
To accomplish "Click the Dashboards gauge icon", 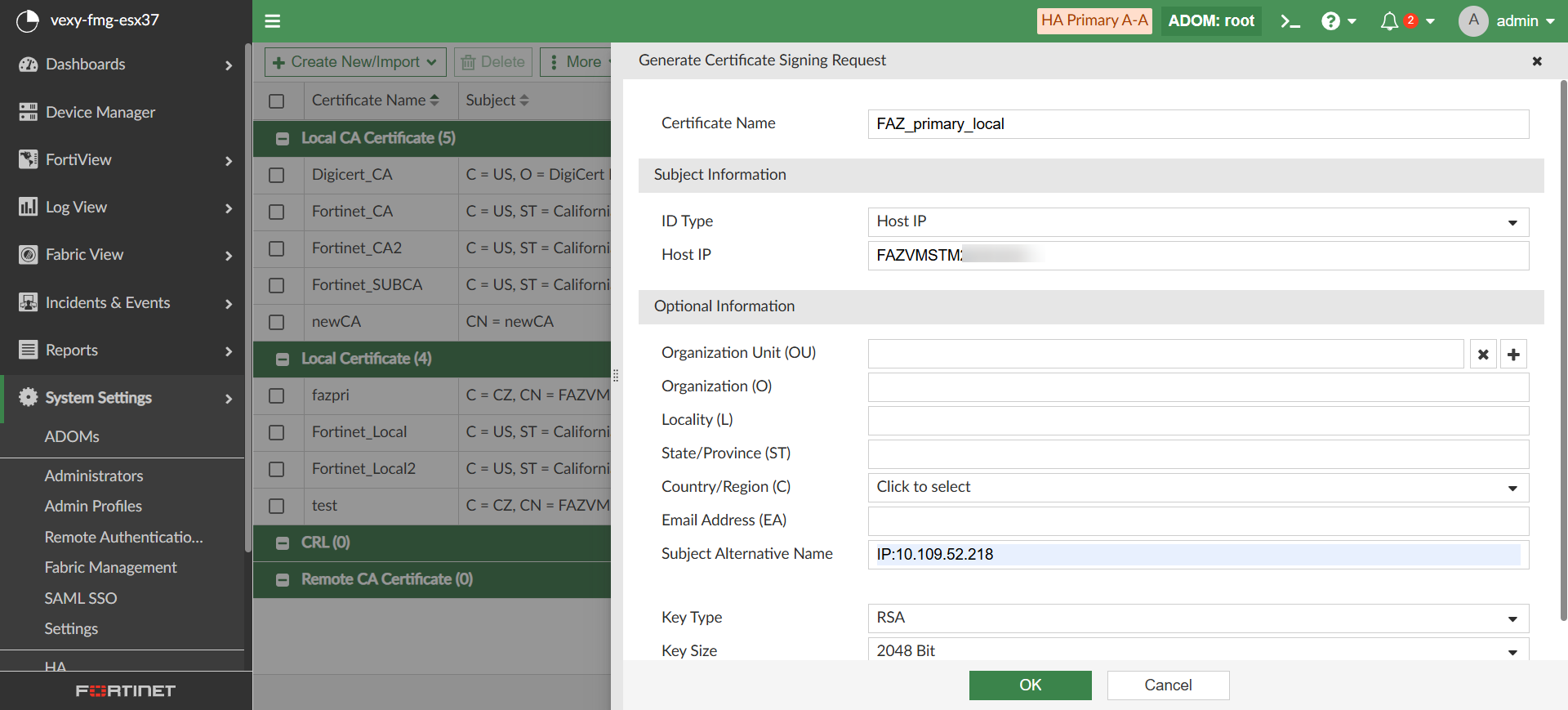I will click(x=29, y=65).
